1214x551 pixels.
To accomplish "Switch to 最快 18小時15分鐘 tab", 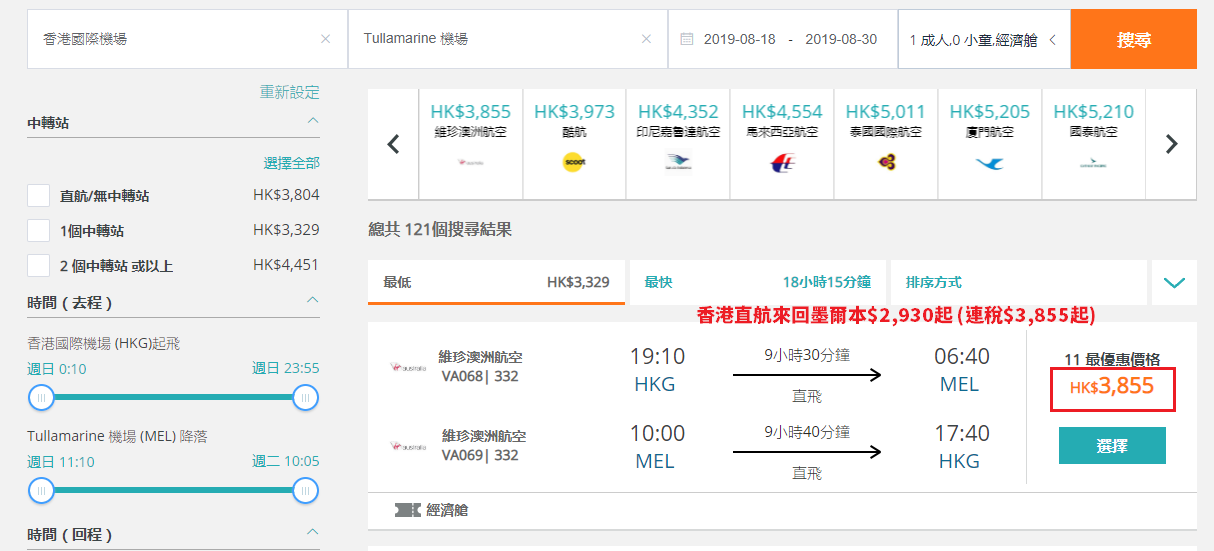I will [x=757, y=282].
